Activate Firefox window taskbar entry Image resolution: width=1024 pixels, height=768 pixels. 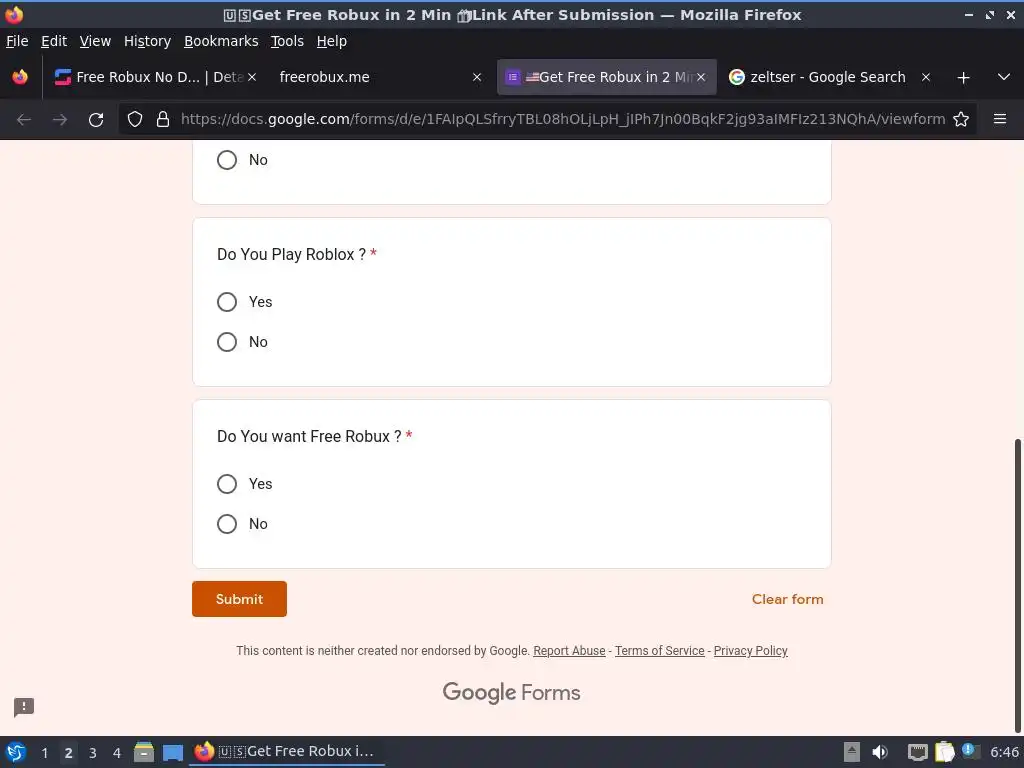[287, 752]
